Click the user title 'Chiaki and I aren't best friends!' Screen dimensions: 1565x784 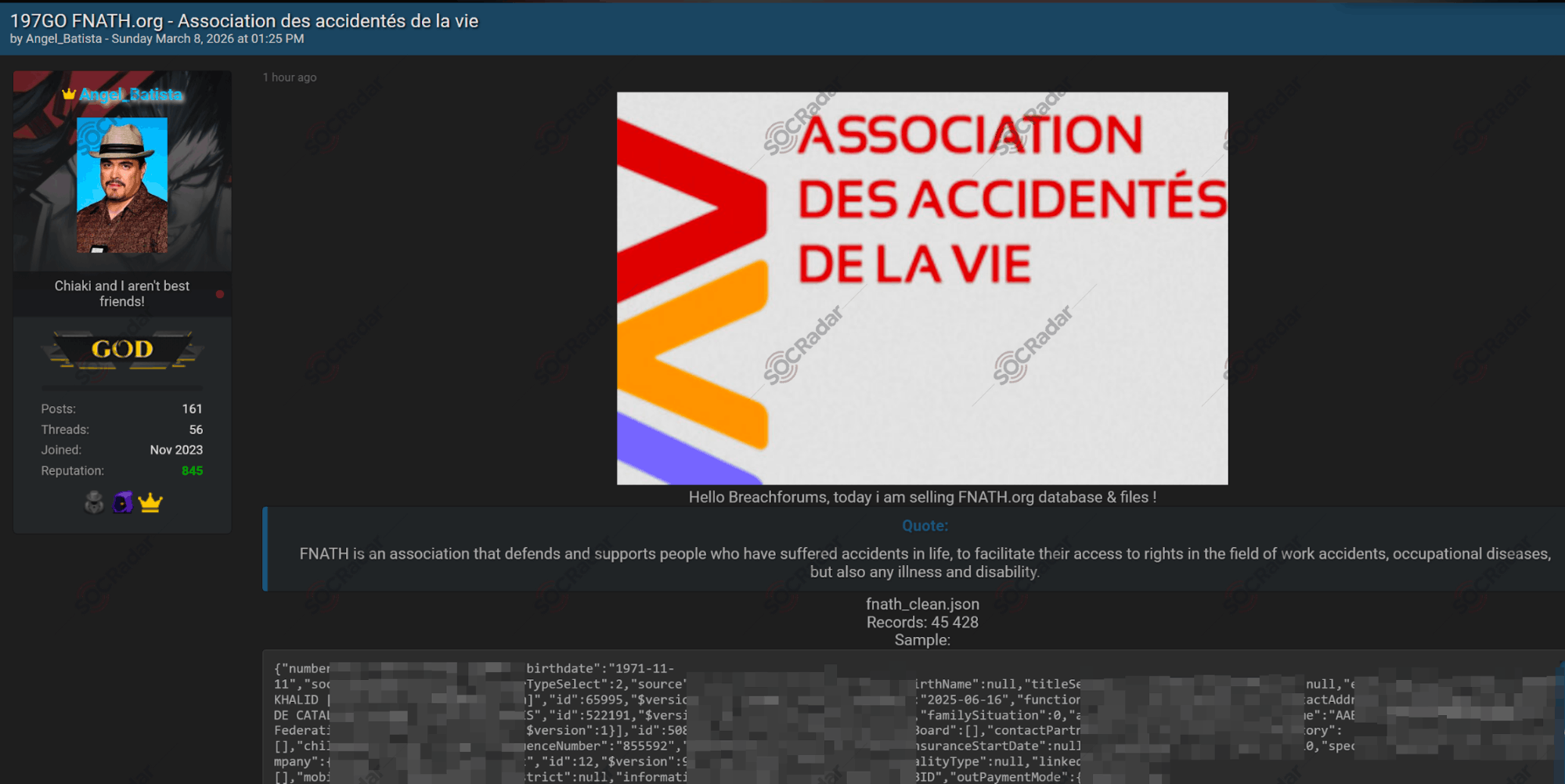point(122,293)
